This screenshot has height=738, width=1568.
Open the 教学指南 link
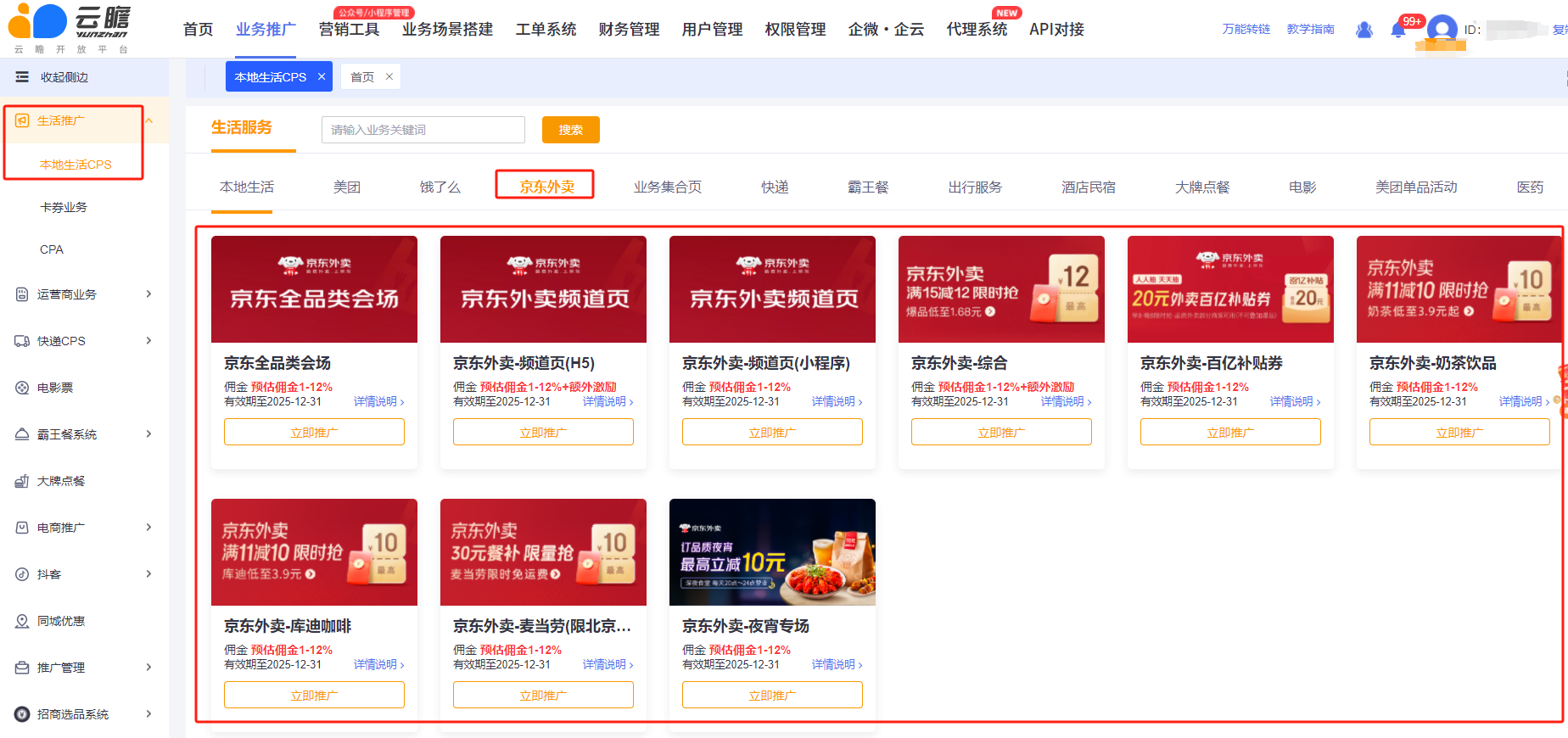[x=1311, y=29]
